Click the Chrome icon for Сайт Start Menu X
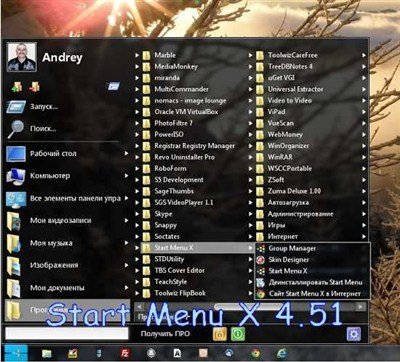This screenshot has width=400, height=362. tap(261, 294)
